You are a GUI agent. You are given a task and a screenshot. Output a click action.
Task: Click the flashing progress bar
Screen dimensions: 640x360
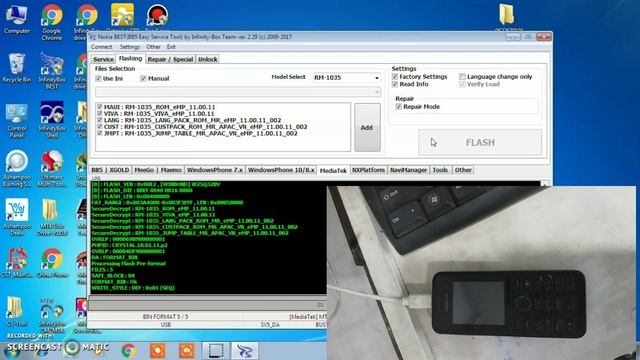coord(207,304)
